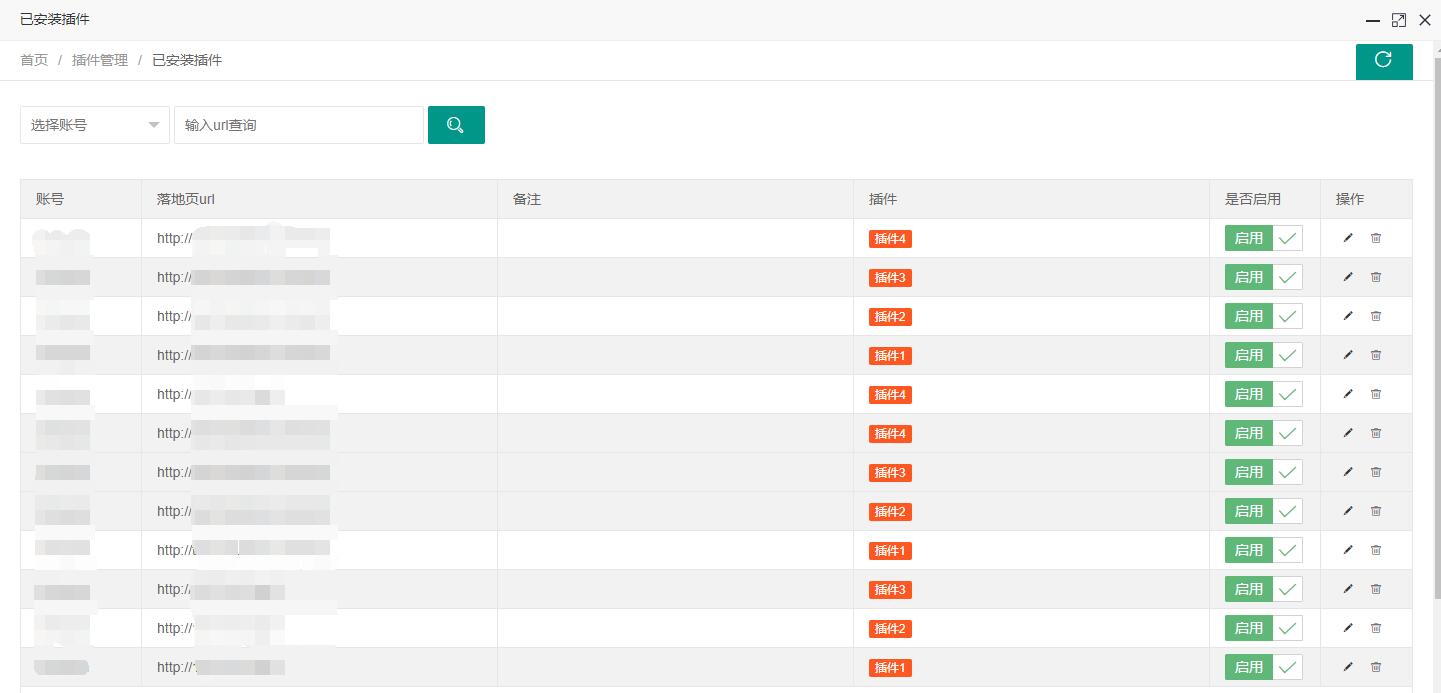Click edit pencil in second table row

coord(1348,277)
